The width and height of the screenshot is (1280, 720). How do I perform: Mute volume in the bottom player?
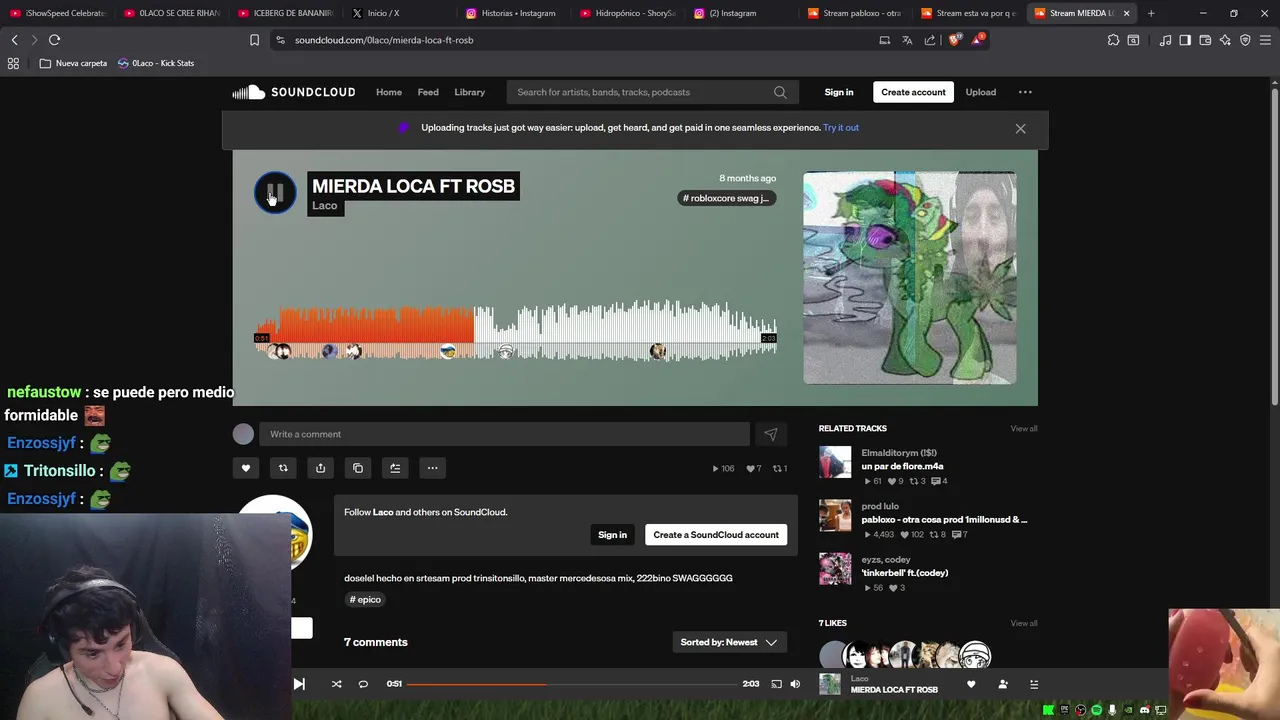[x=795, y=684]
